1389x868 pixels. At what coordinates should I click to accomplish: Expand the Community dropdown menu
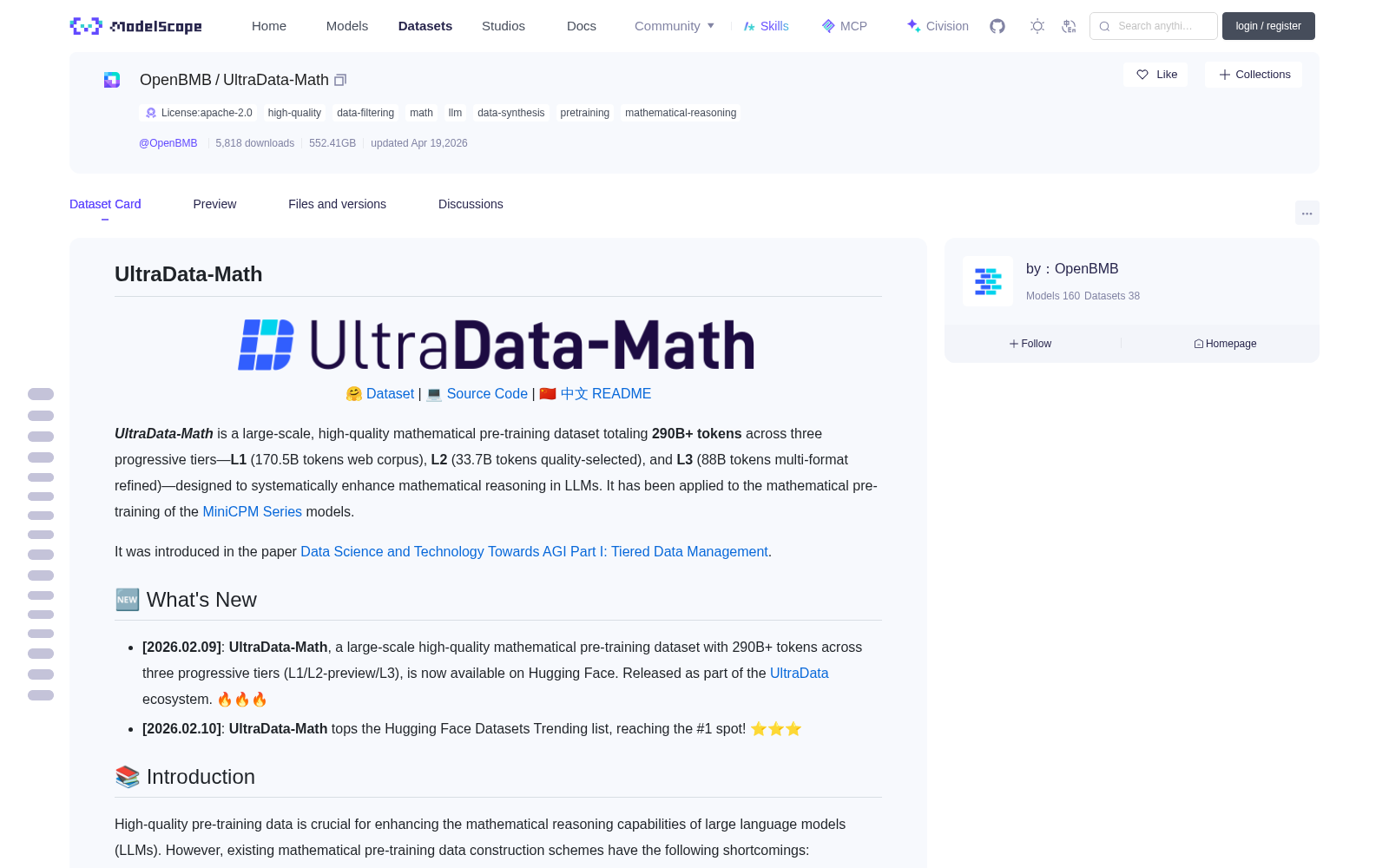(x=675, y=26)
